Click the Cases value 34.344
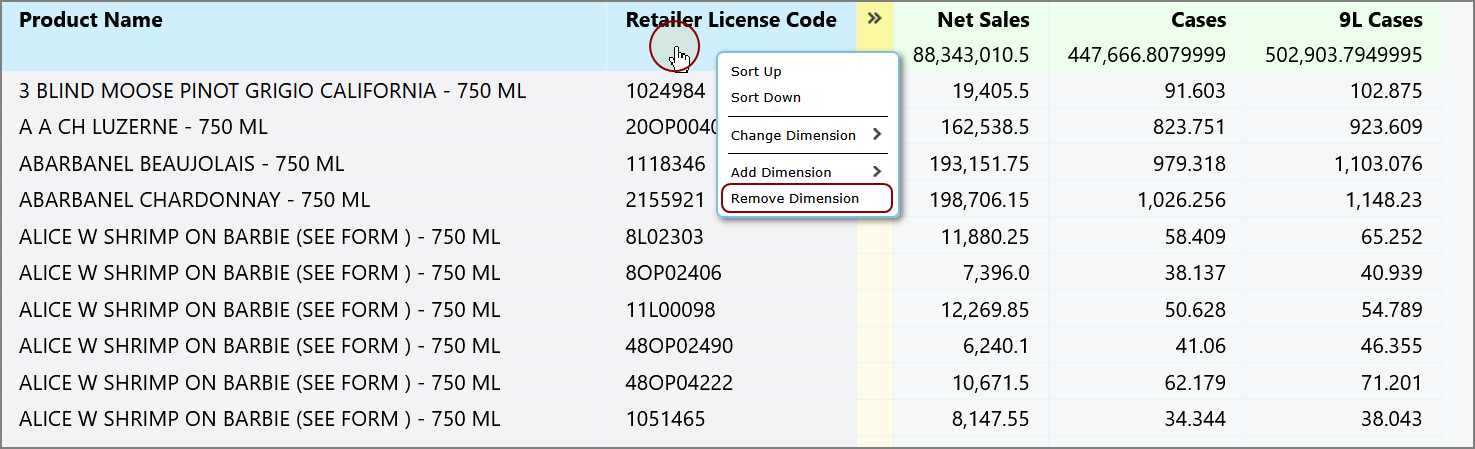The height and width of the screenshot is (449, 1475). 1195,419
